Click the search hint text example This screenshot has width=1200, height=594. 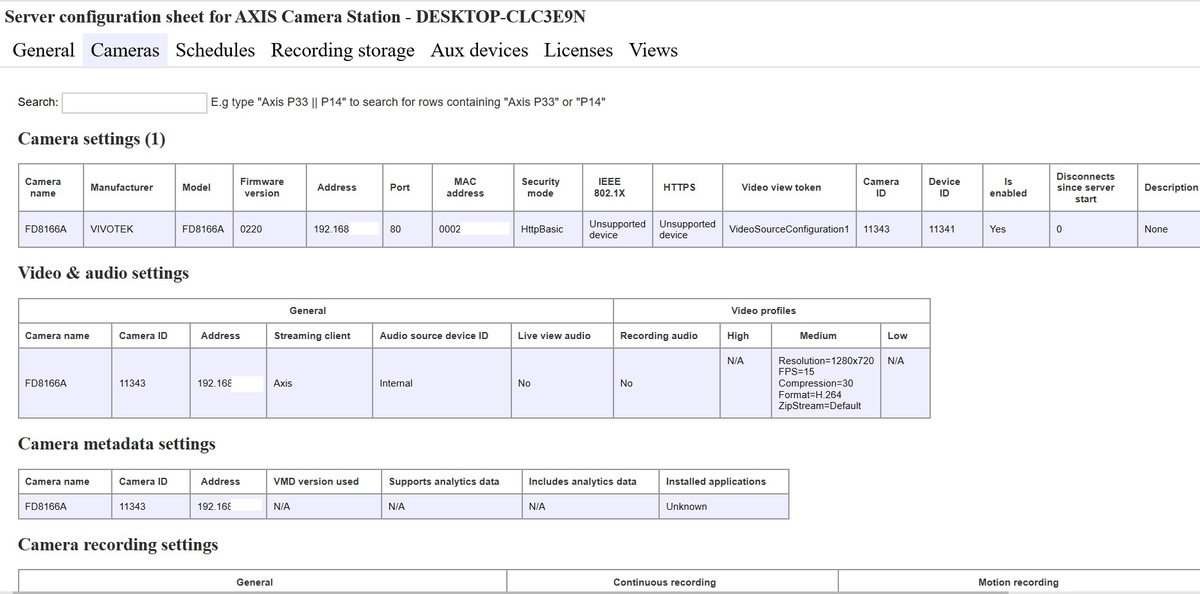(x=408, y=102)
